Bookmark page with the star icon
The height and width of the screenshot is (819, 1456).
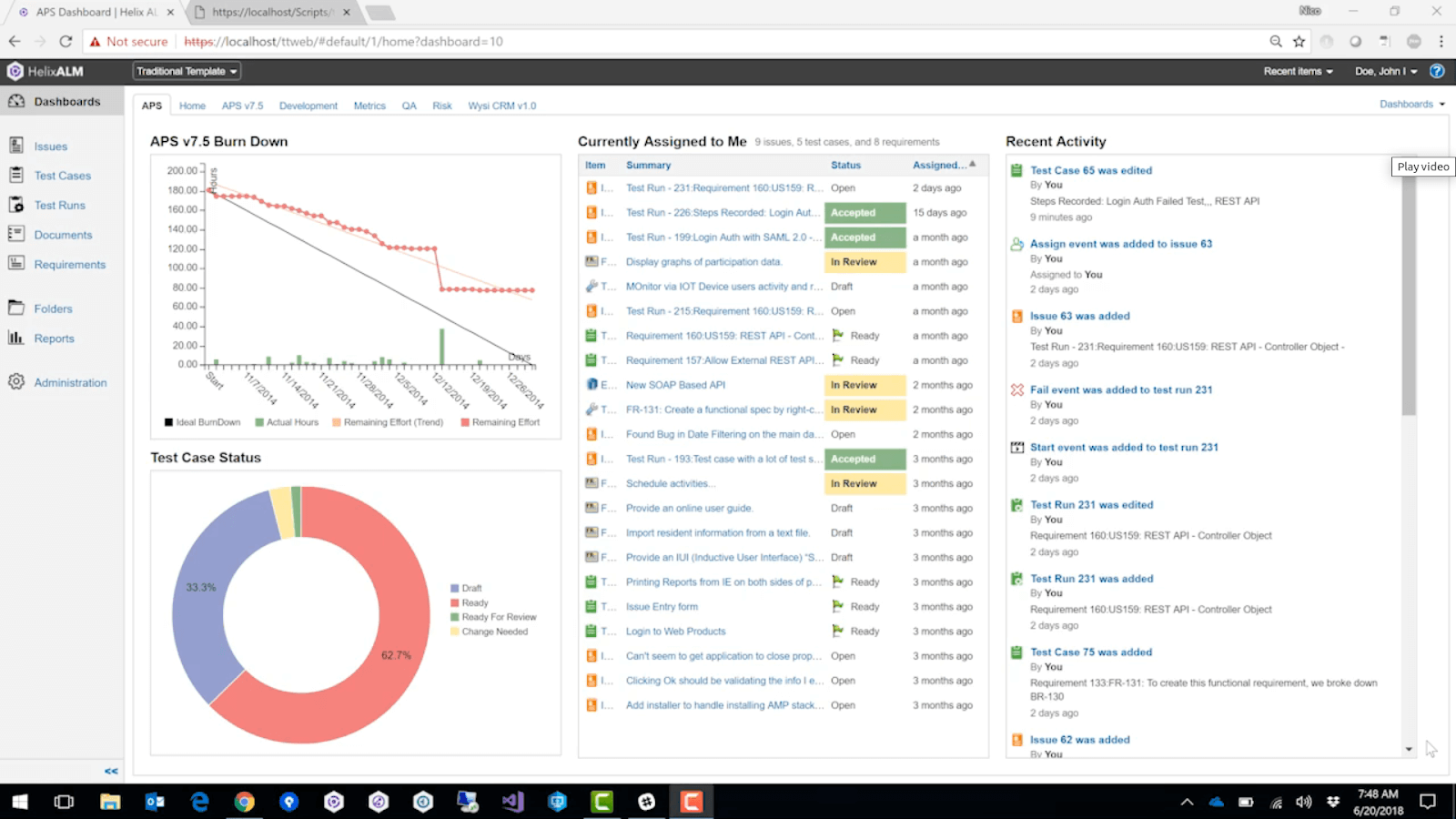pos(1299,41)
